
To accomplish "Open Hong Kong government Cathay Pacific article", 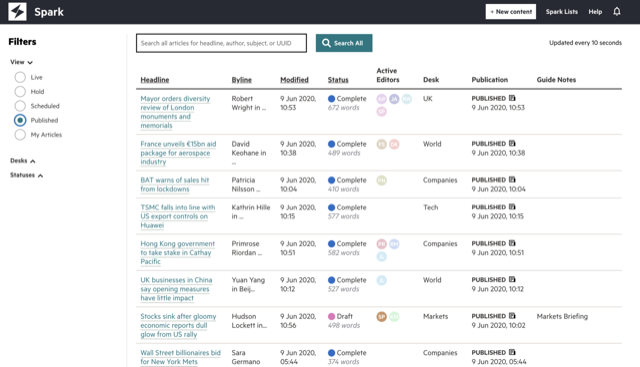I will point(178,252).
